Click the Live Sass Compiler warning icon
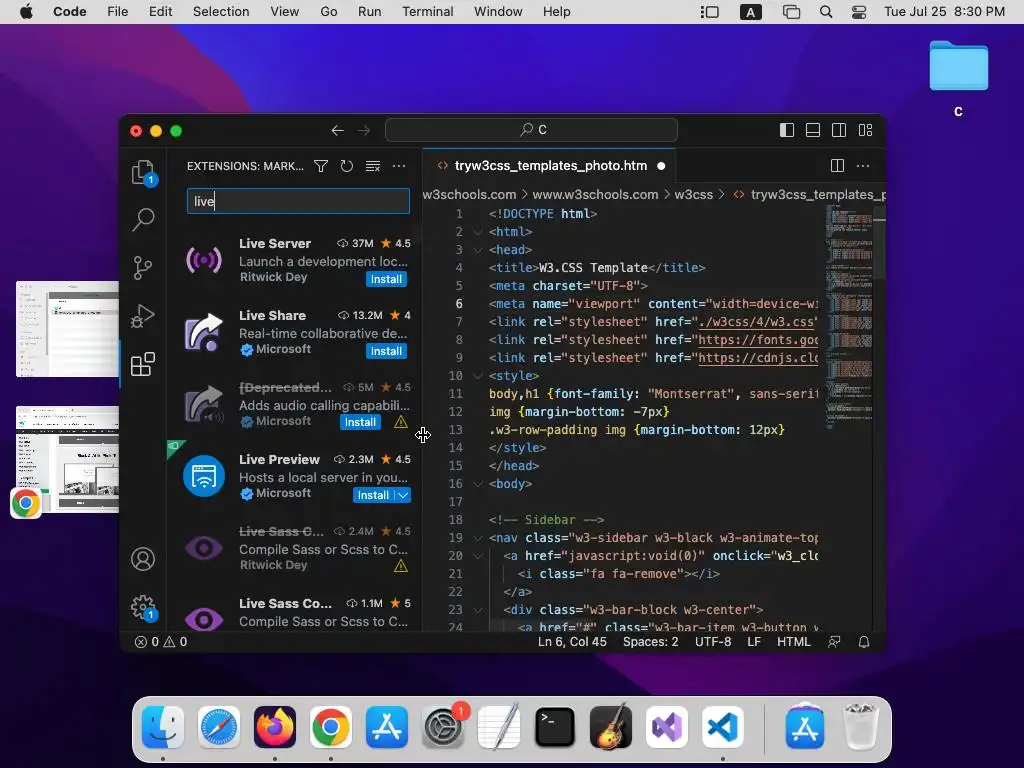 [401, 566]
